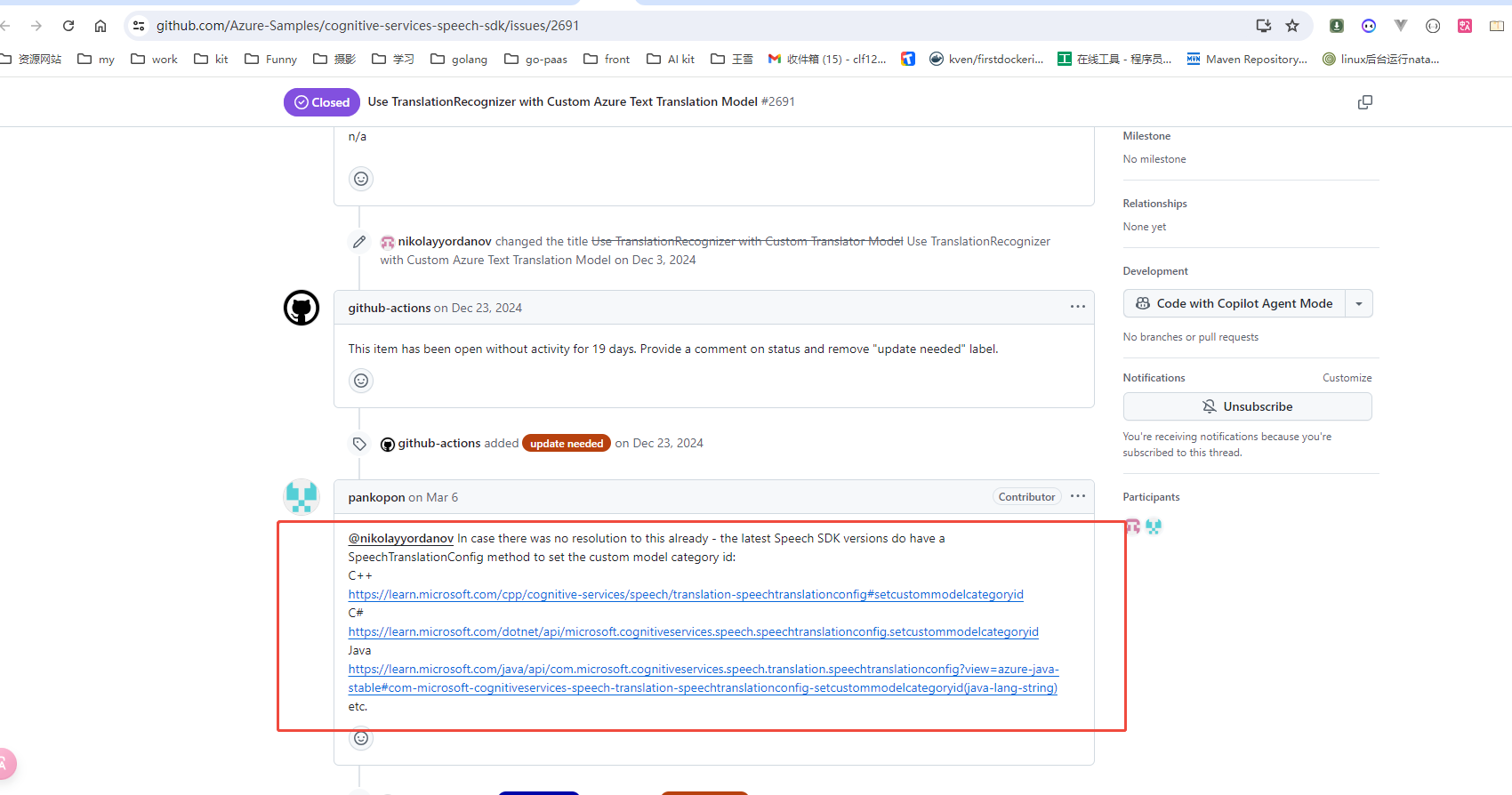Click the Customize notifications link
This screenshot has height=795, width=1512.
[1347, 378]
